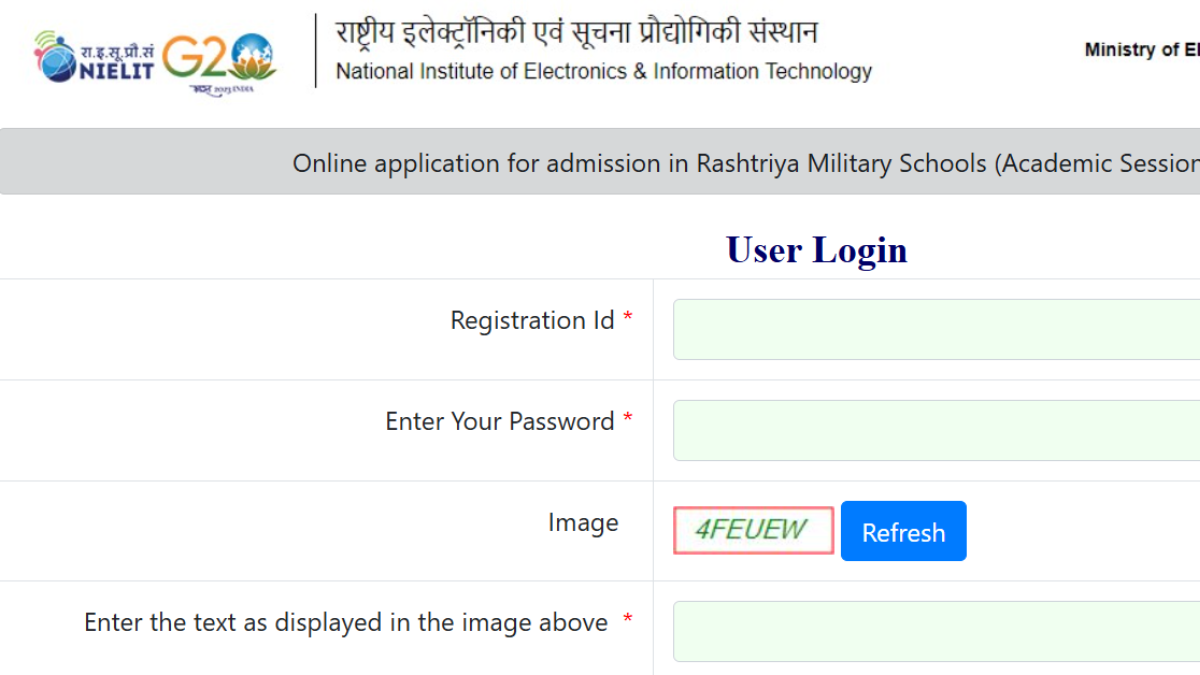Focus the Enter Your Password field
The height and width of the screenshot is (675, 1200).
[x=936, y=430]
